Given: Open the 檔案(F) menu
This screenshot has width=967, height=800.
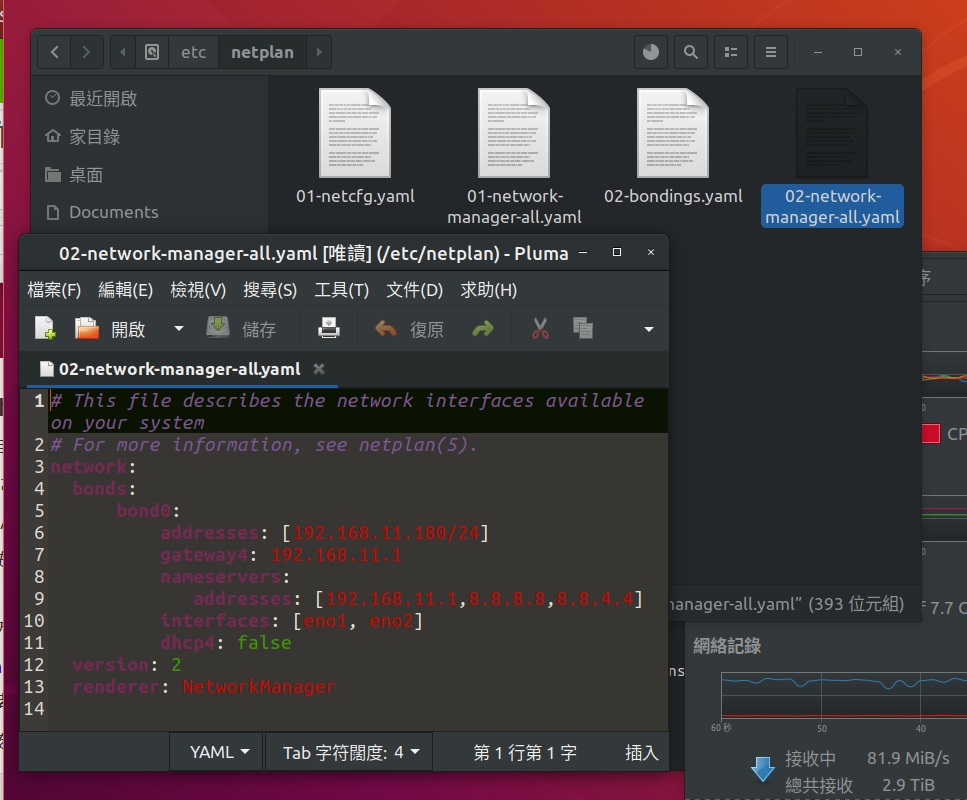Looking at the screenshot, I should coord(54,290).
